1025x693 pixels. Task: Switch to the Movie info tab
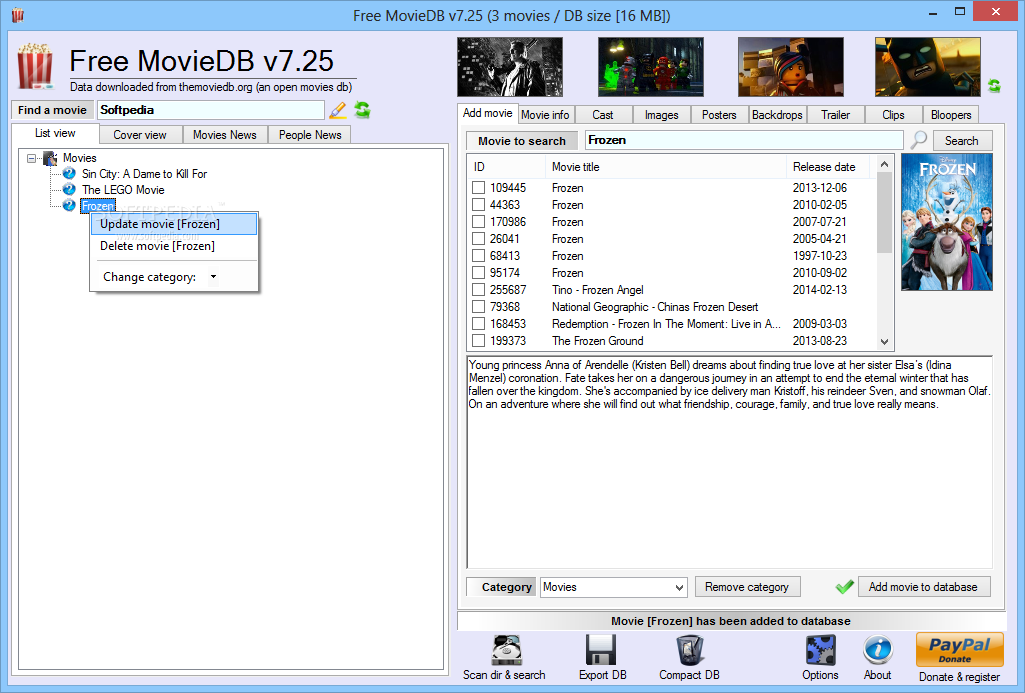click(545, 114)
